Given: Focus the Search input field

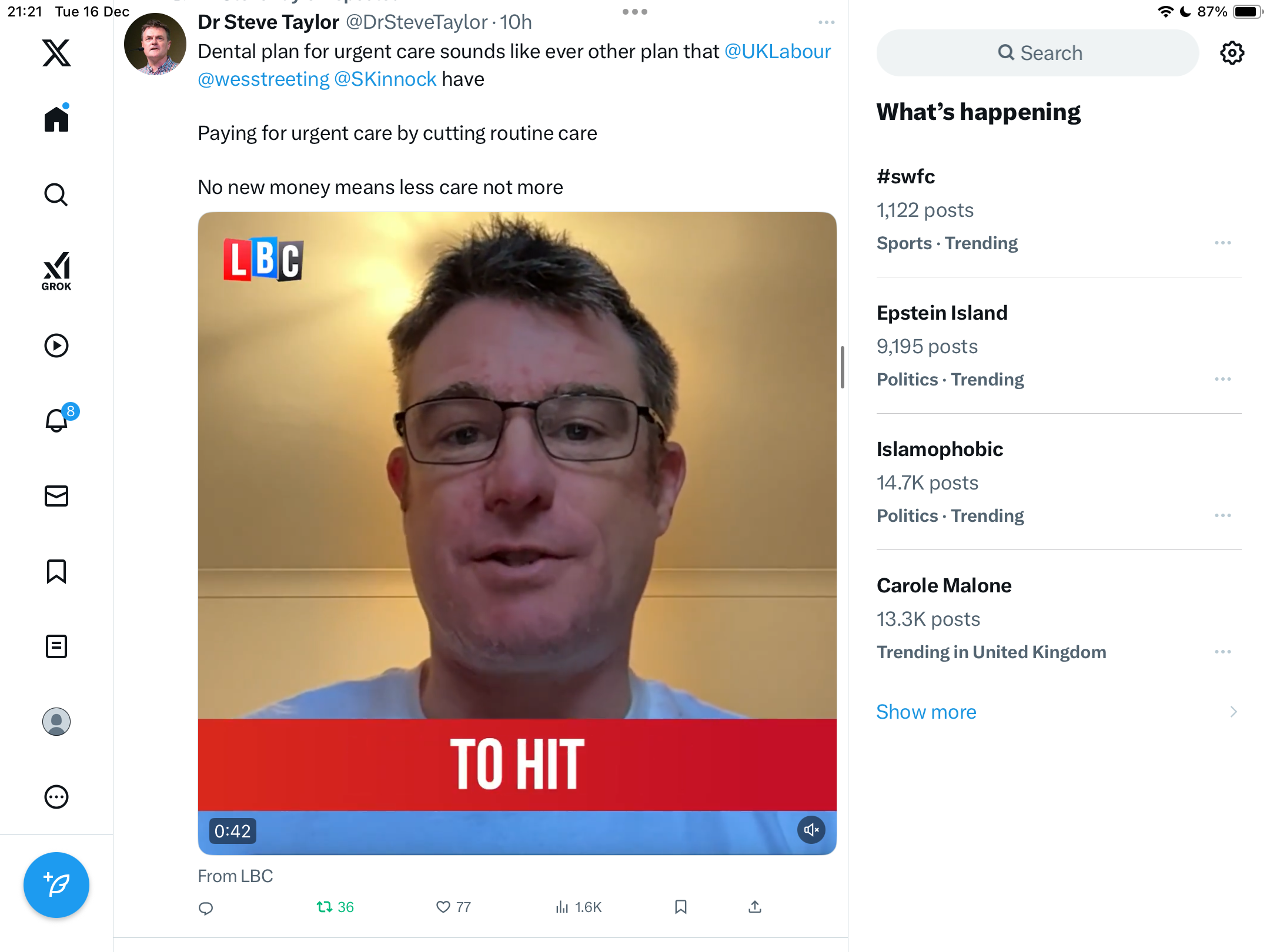Looking at the screenshot, I should click(1038, 53).
